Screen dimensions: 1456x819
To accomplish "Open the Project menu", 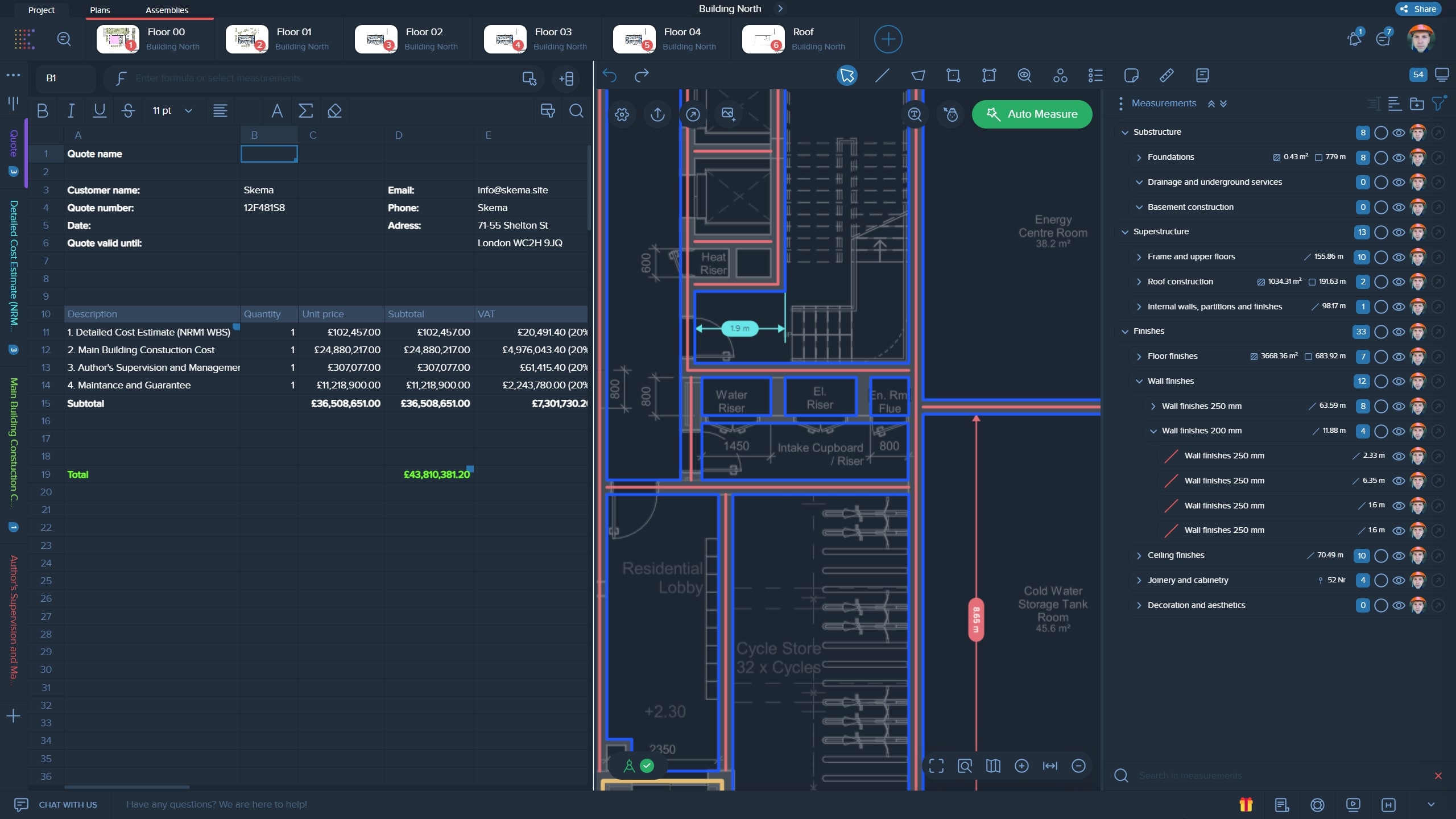I will [40, 10].
